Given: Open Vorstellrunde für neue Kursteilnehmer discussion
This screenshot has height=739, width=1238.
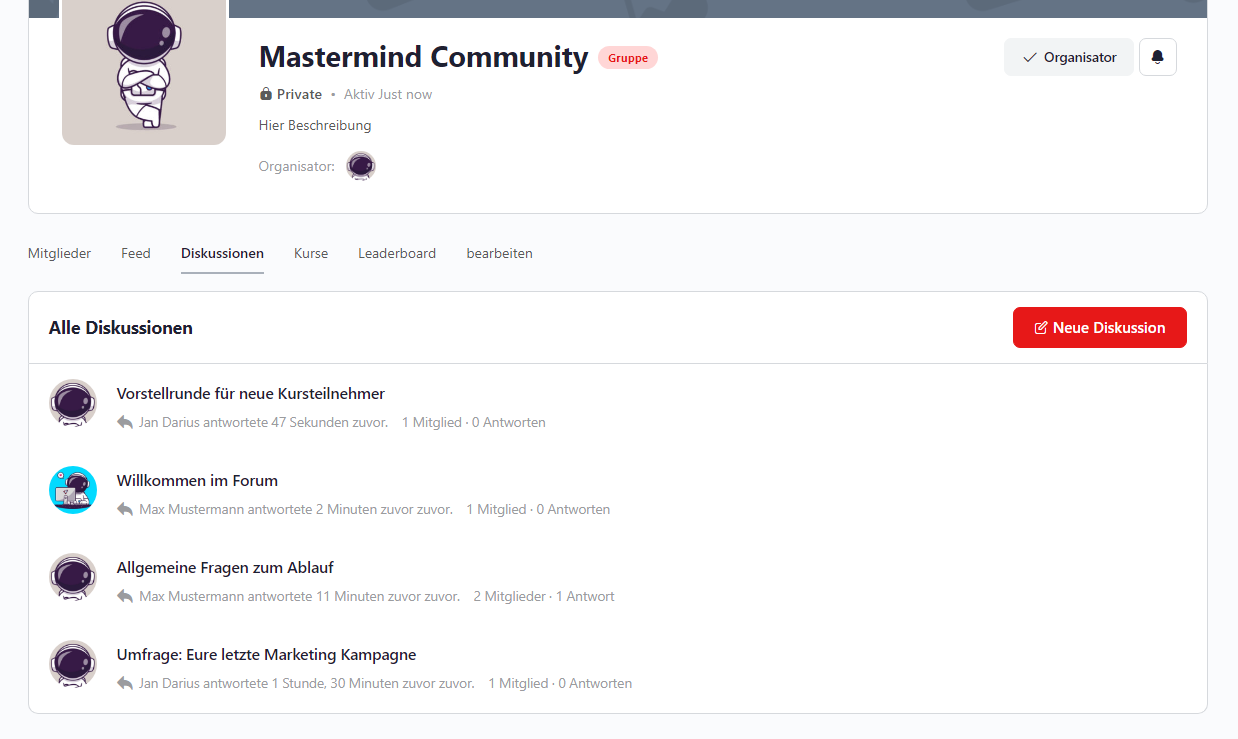Looking at the screenshot, I should click(x=250, y=394).
